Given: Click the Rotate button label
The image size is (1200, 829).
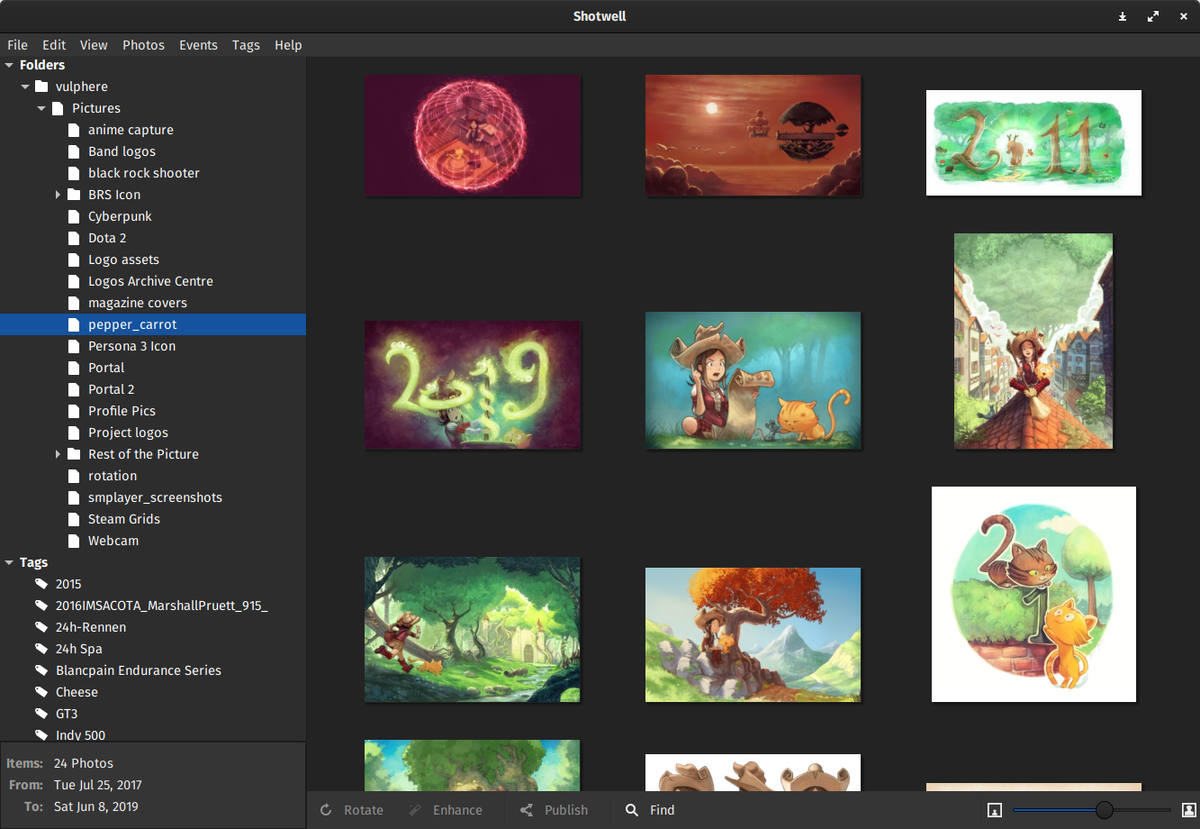Looking at the screenshot, I should pyautogui.click(x=364, y=810).
